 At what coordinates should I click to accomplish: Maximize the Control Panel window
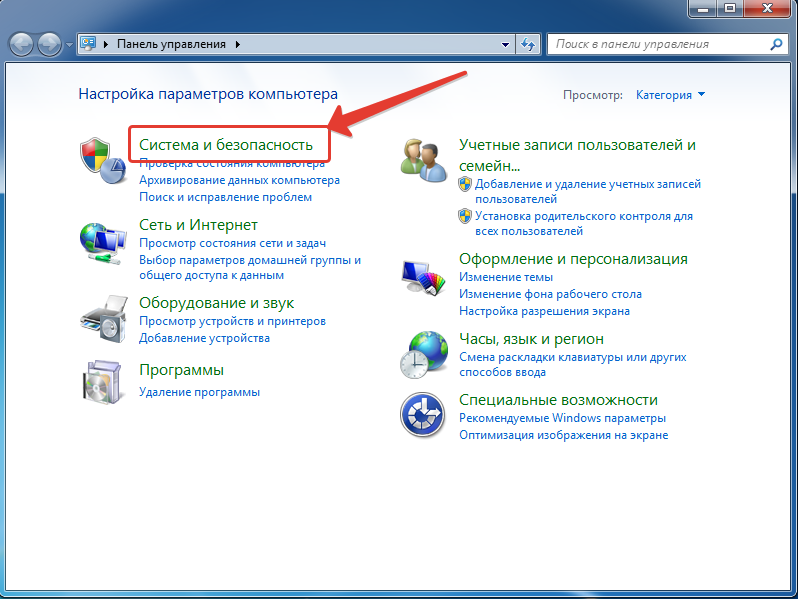click(730, 9)
